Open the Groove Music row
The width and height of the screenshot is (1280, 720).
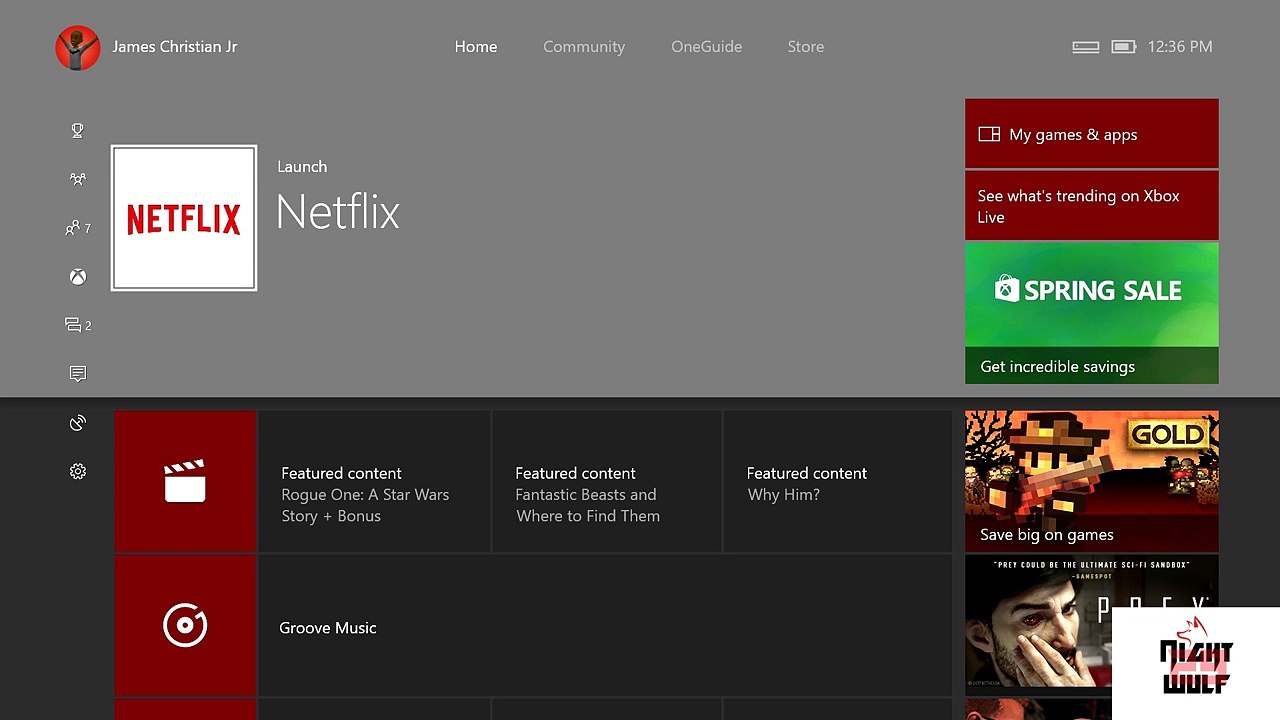605,626
